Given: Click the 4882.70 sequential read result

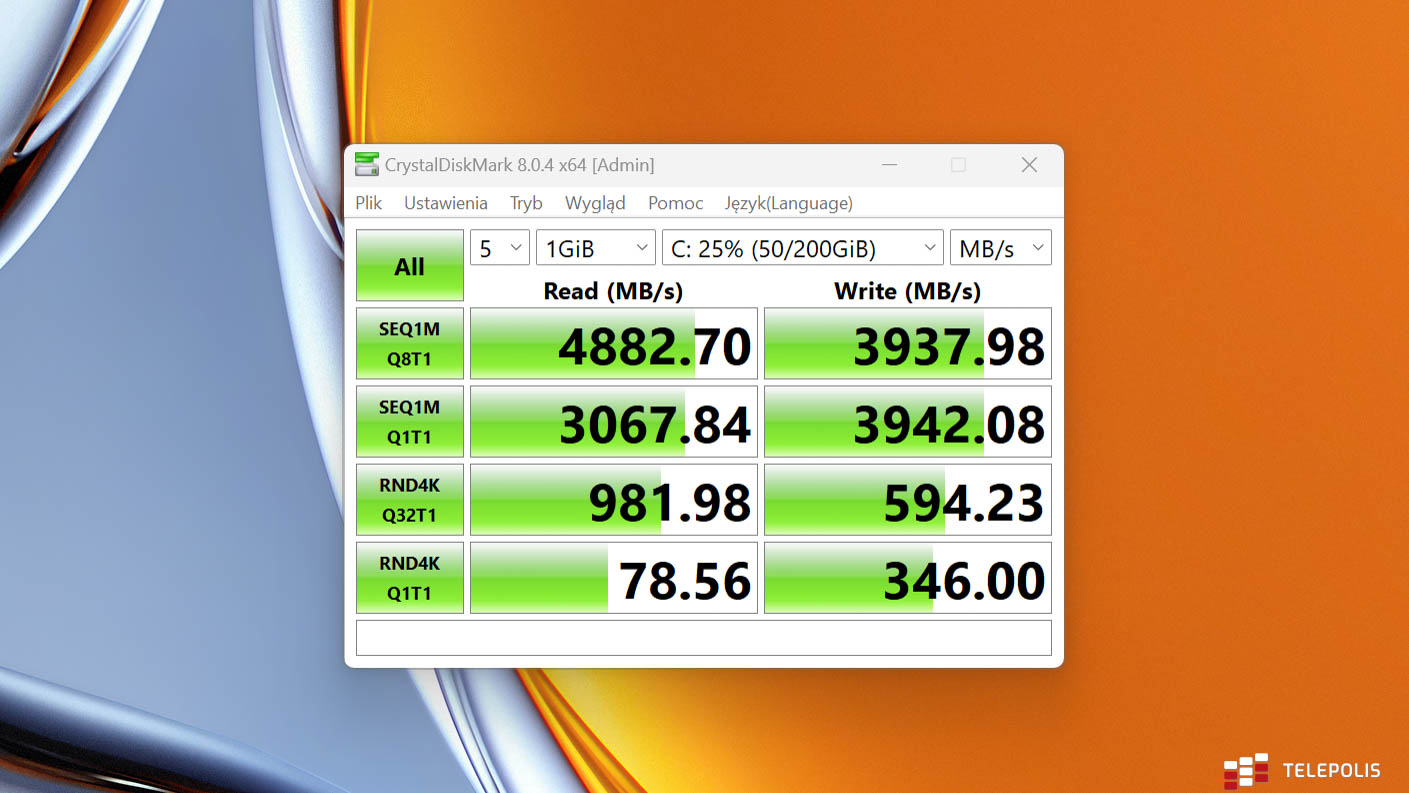Looking at the screenshot, I should 614,344.
